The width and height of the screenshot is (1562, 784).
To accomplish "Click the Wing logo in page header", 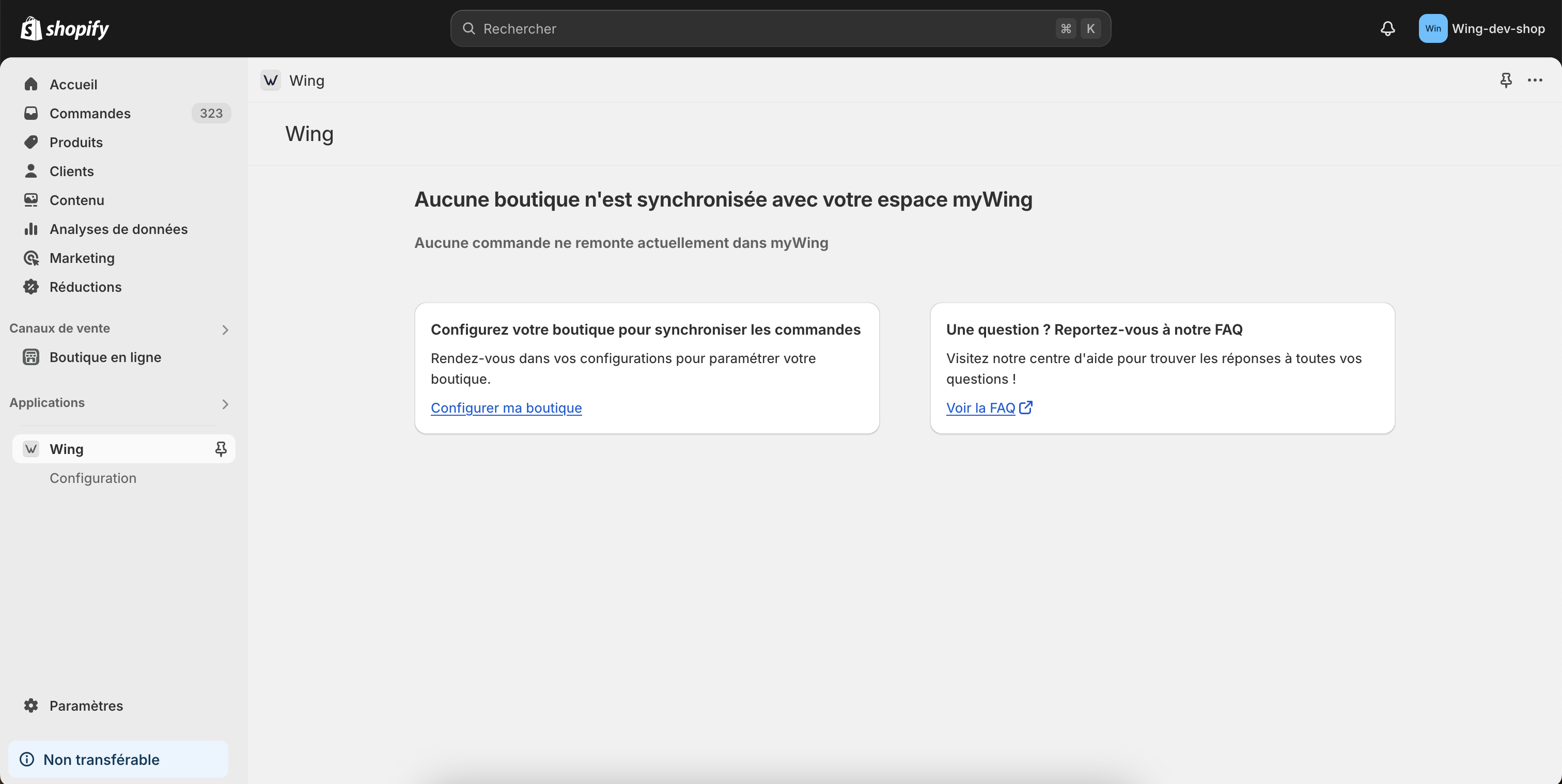I will [x=271, y=80].
